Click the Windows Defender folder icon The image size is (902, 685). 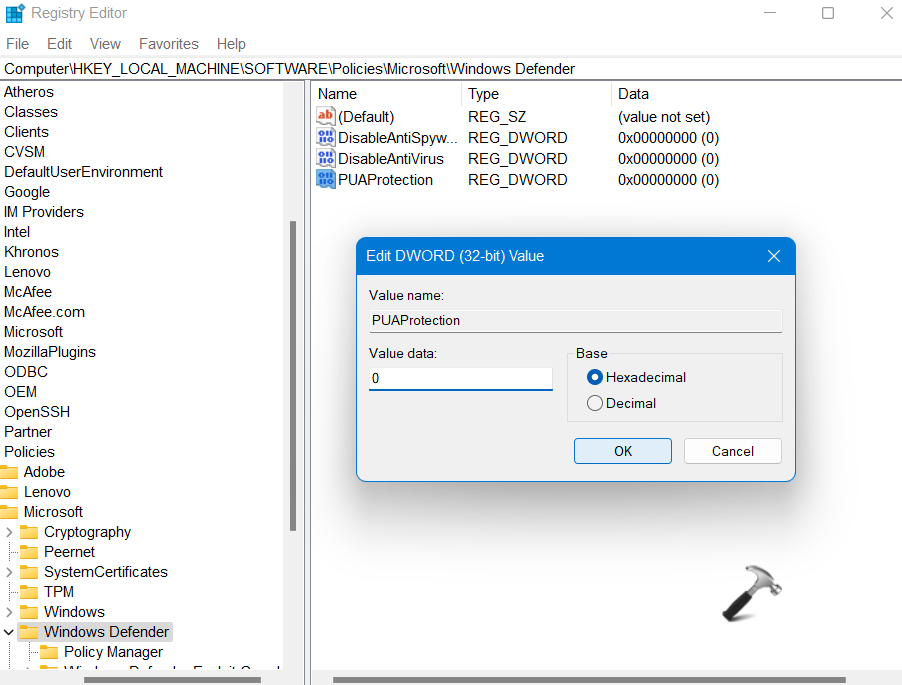(x=29, y=632)
